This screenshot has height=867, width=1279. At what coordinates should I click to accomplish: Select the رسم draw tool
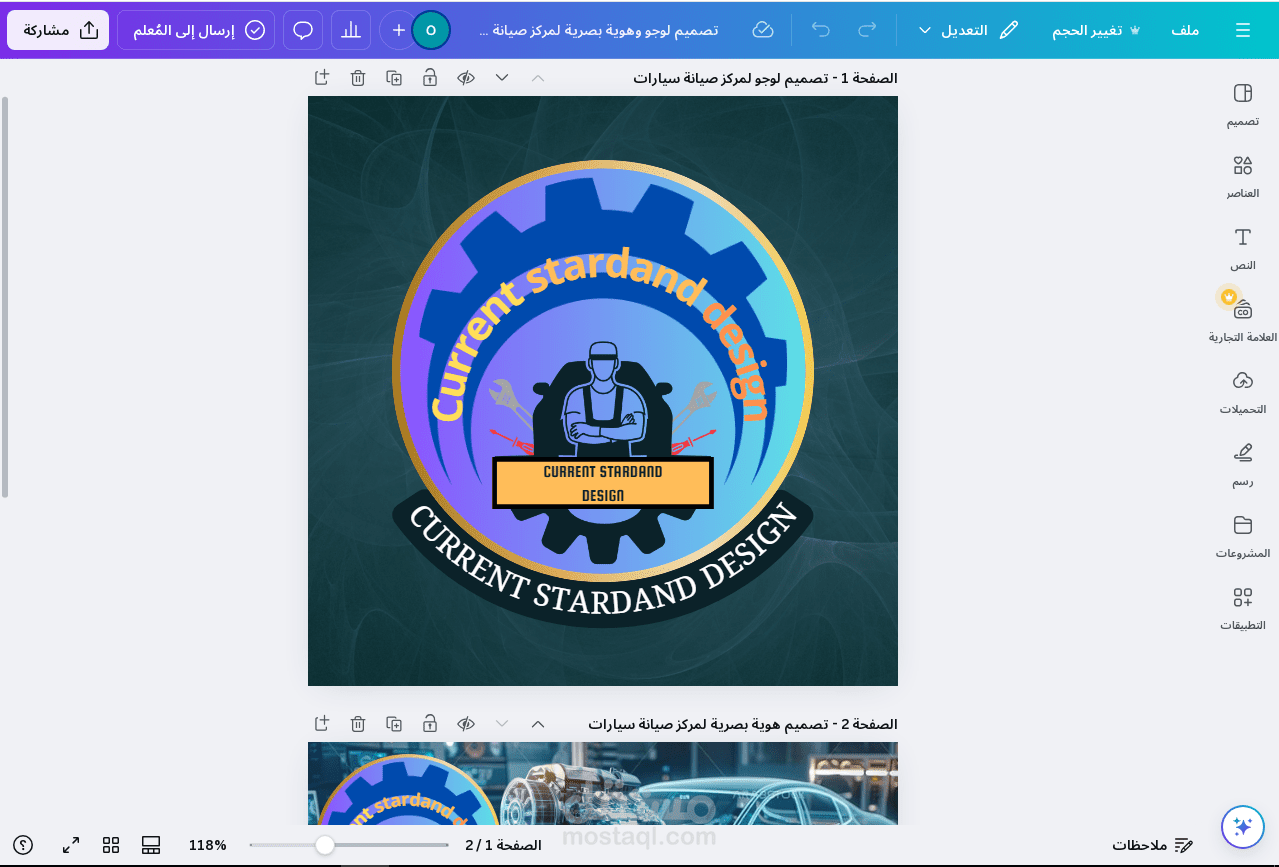[1243, 465]
